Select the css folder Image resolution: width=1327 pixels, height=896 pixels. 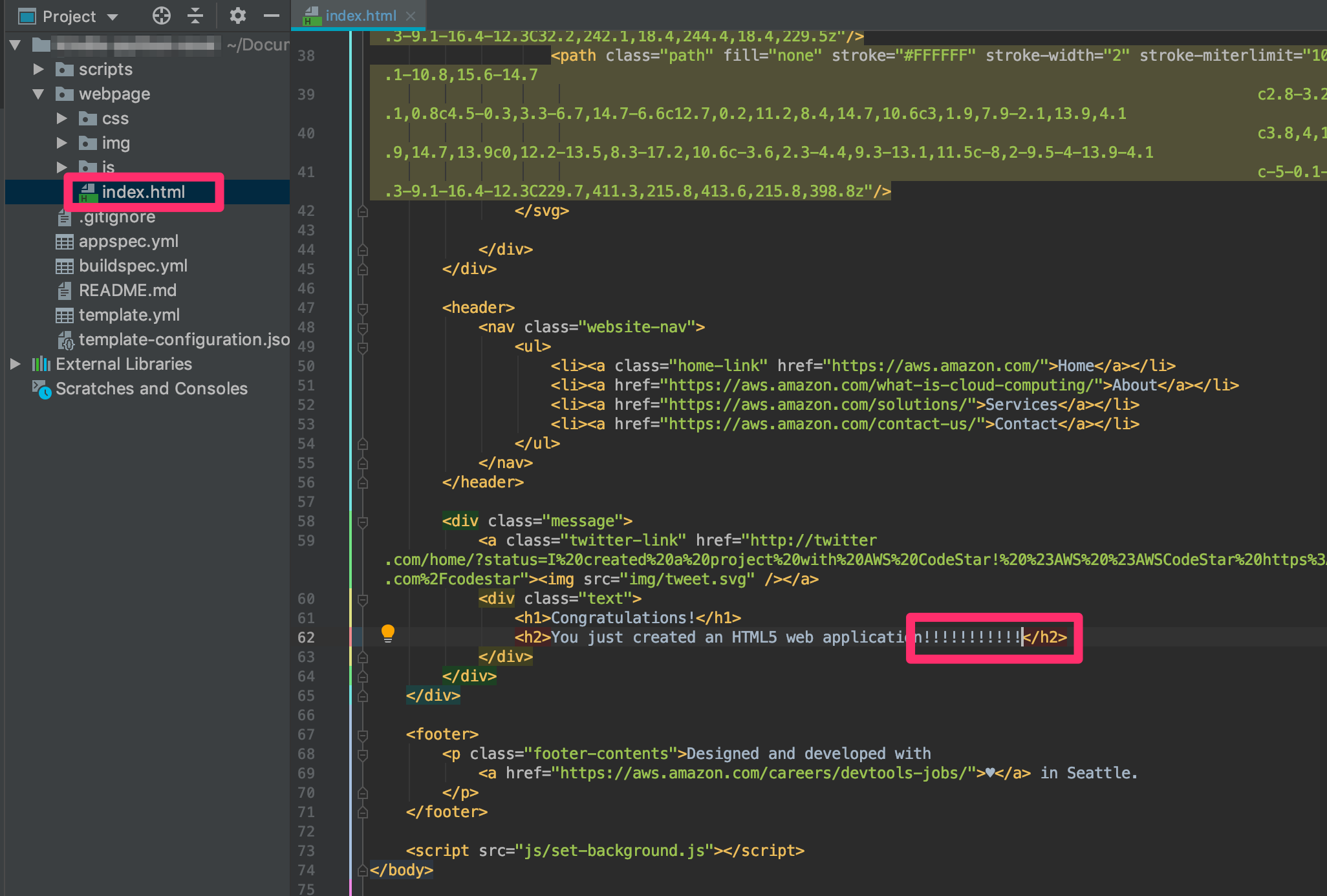point(115,118)
